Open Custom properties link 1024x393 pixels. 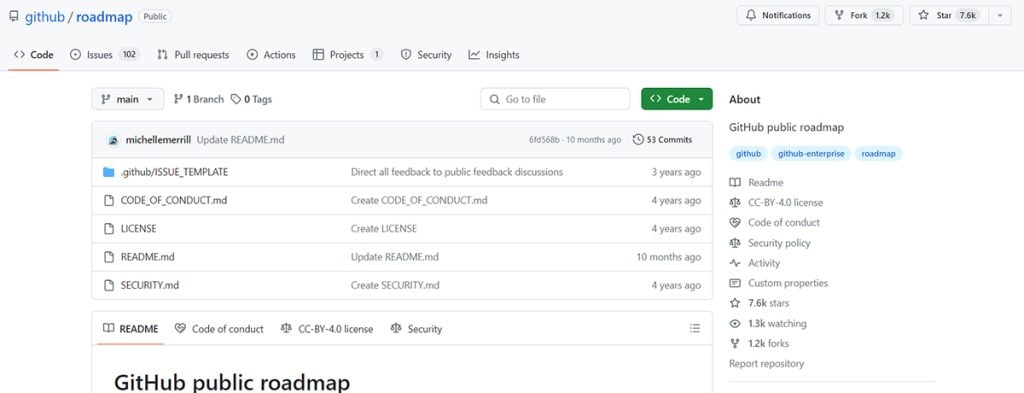(x=779, y=283)
